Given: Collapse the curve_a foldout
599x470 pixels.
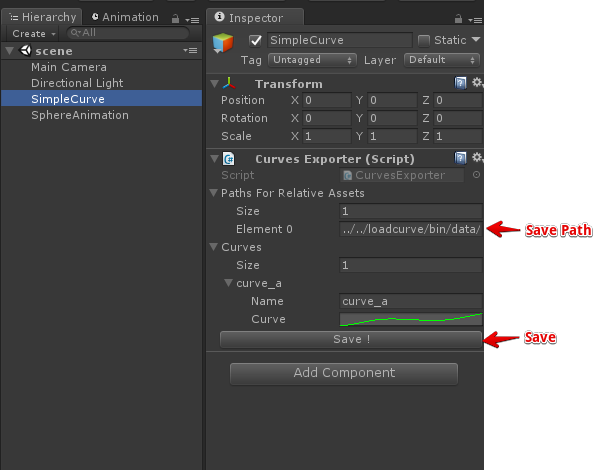Looking at the screenshot, I should [228, 283].
